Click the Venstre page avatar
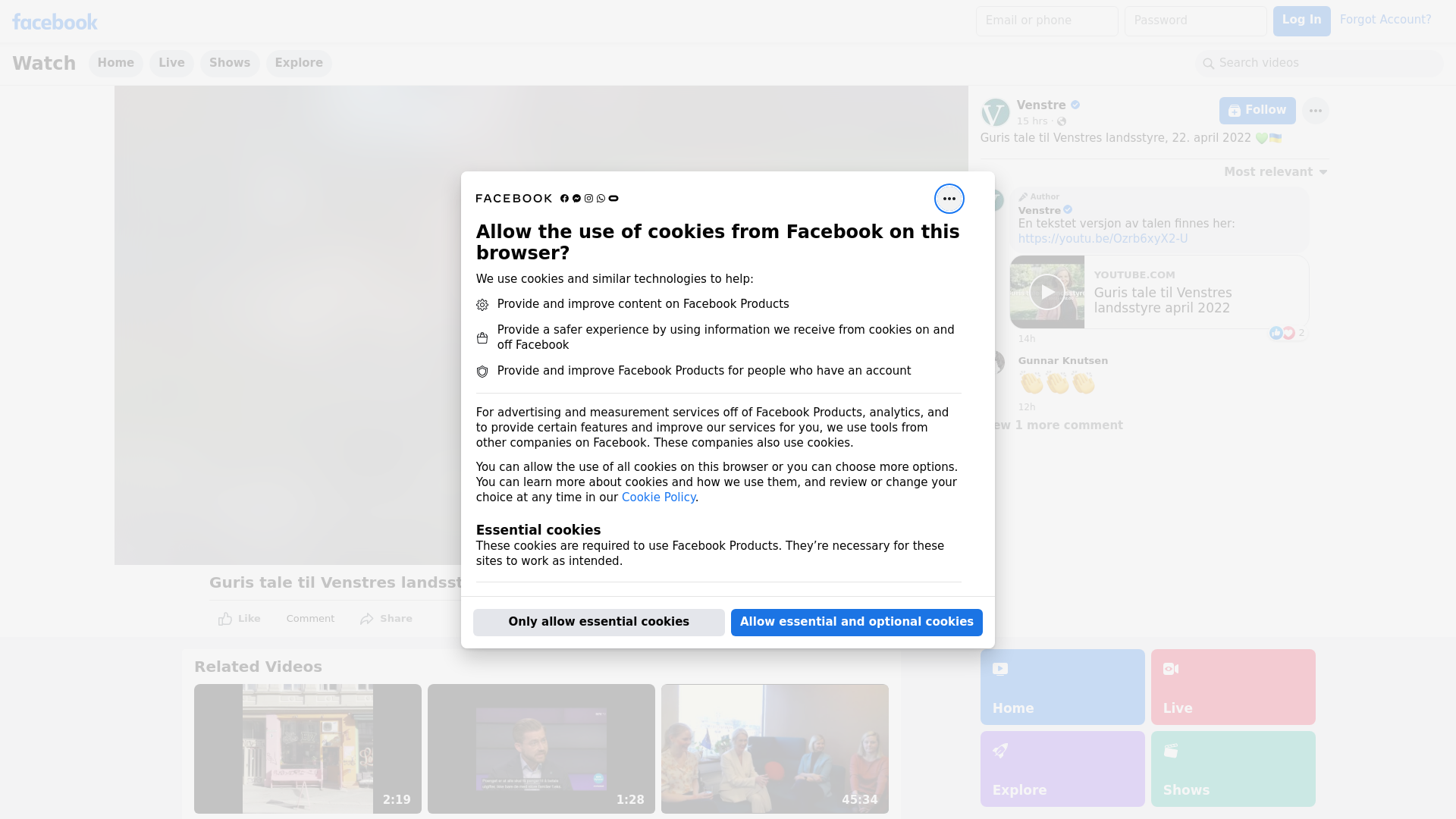This screenshot has height=819, width=1456. (x=995, y=112)
